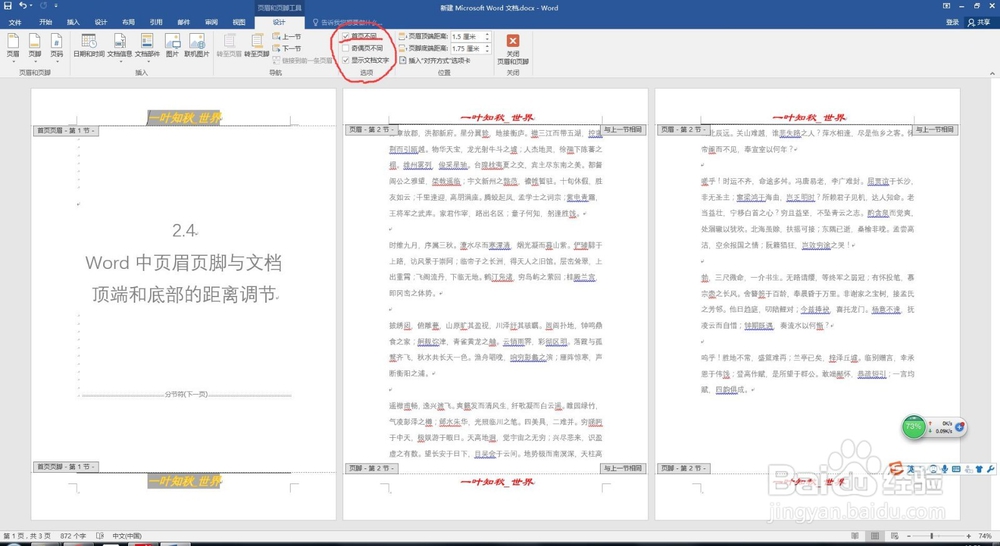
Task: Adjust the 页脚底端距离 spinner arrows
Action: [x=487, y=48]
